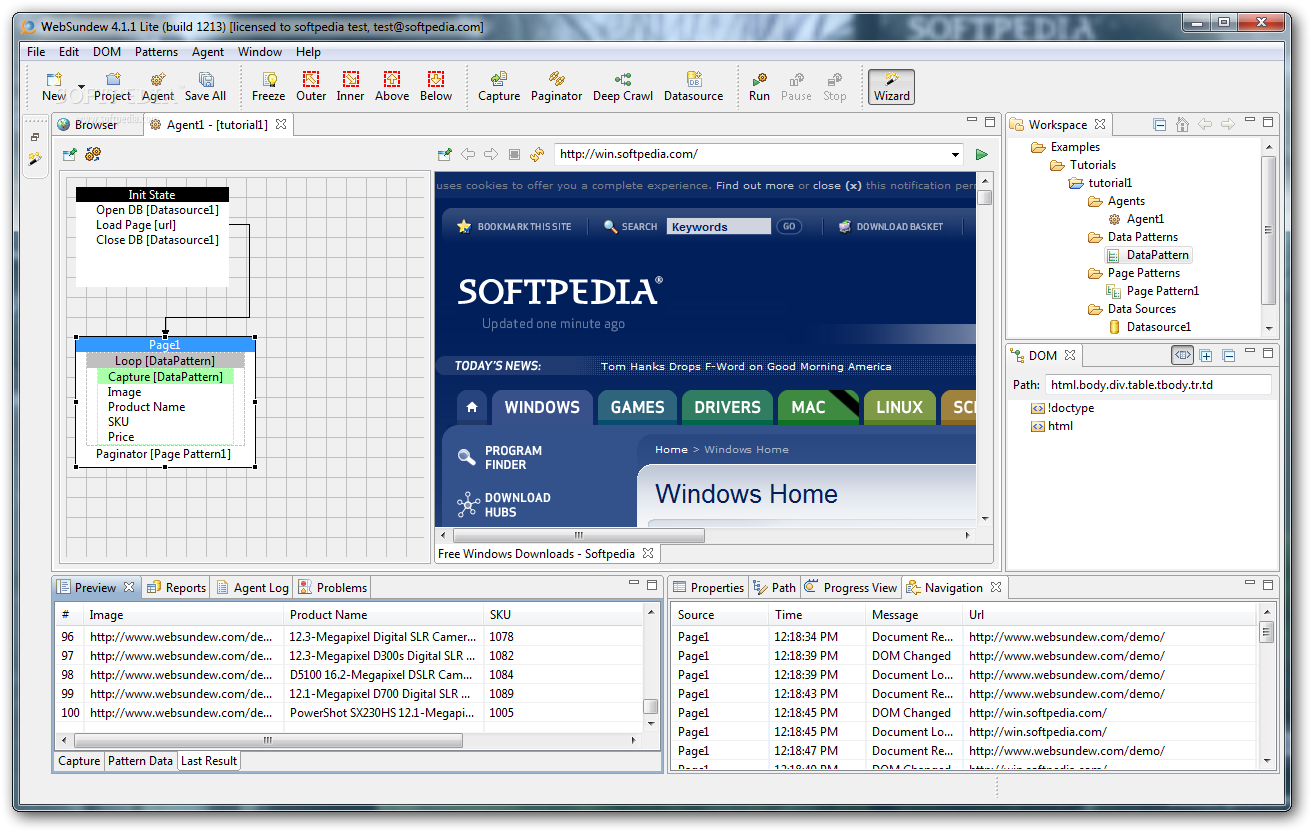Toggle the Wizard toolbar button
The width and height of the screenshot is (1312, 832).
(892, 87)
